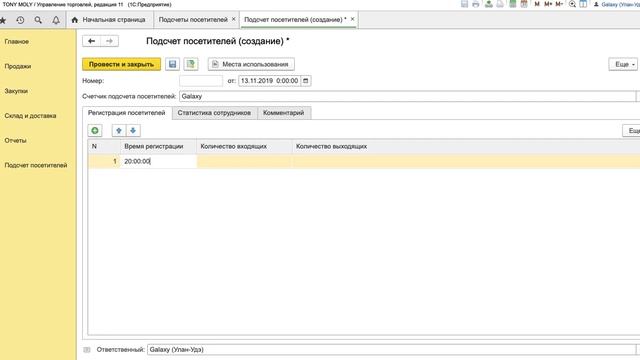Click the M memory button
This screenshot has width=640, height=360.
click(x=537, y=4)
